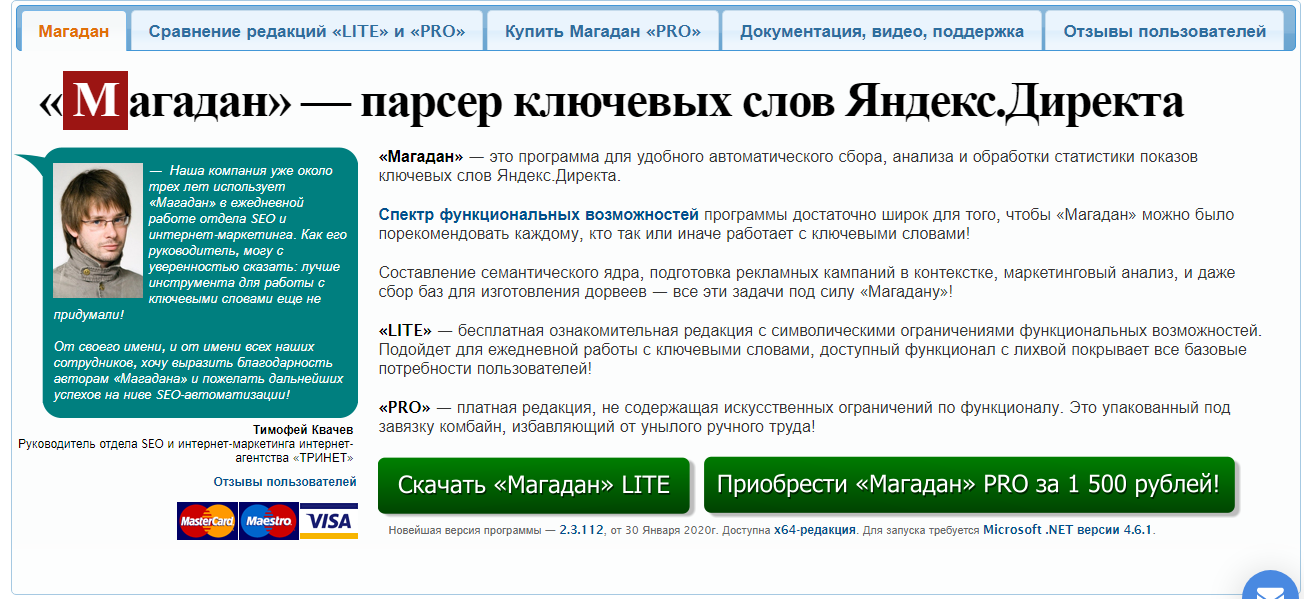Open the envelope contact widget at bottom right
1304x599 pixels.
click(x=1269, y=588)
